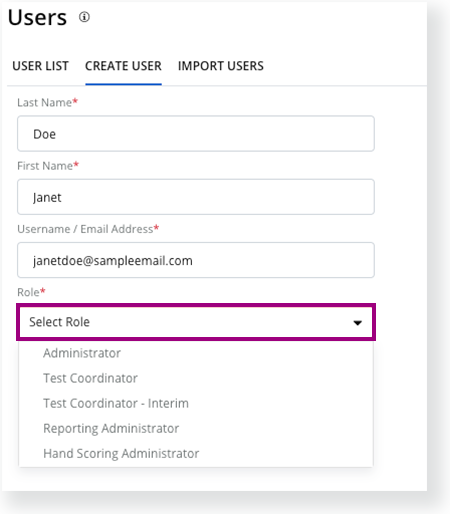Switch to the User List tab

click(x=40, y=66)
